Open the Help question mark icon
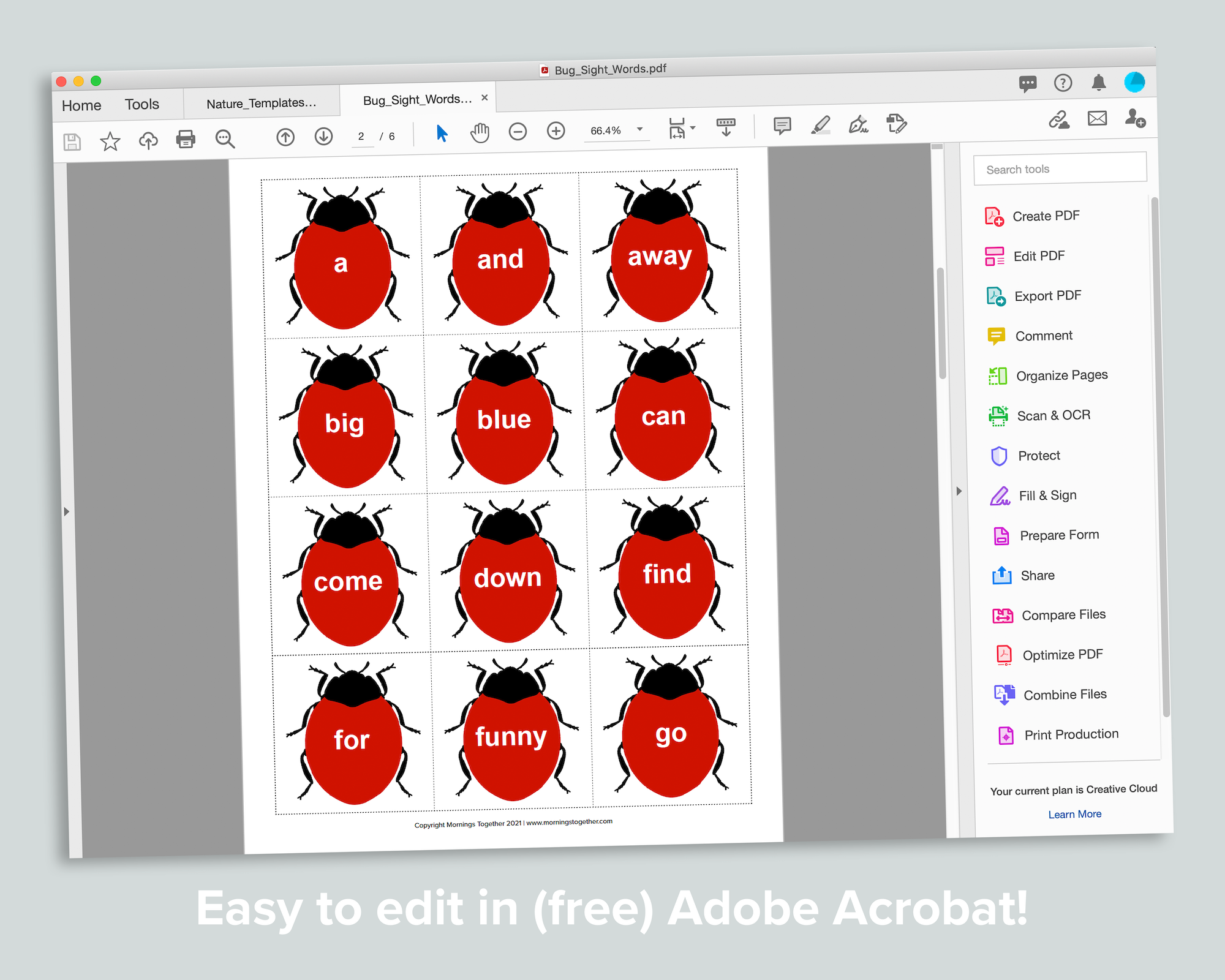The height and width of the screenshot is (980, 1225). coord(1063,83)
